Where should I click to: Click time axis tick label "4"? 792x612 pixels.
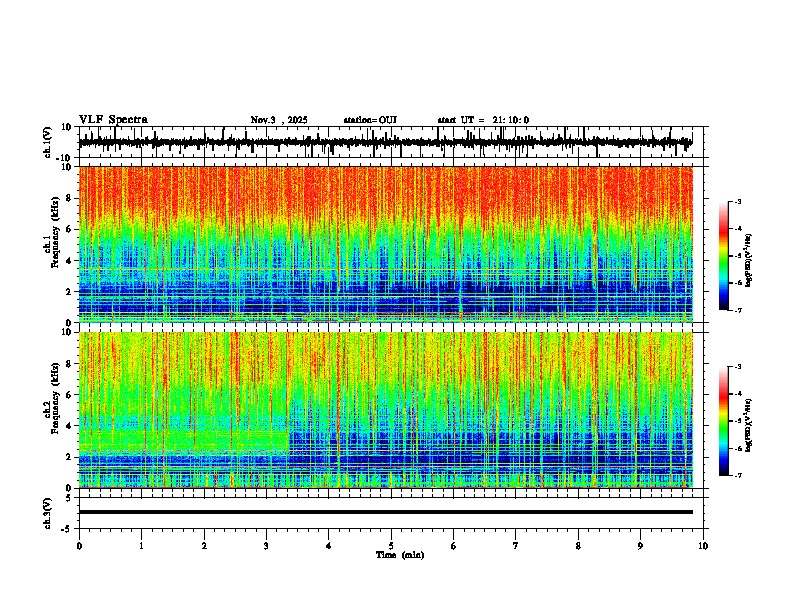pos(329,546)
